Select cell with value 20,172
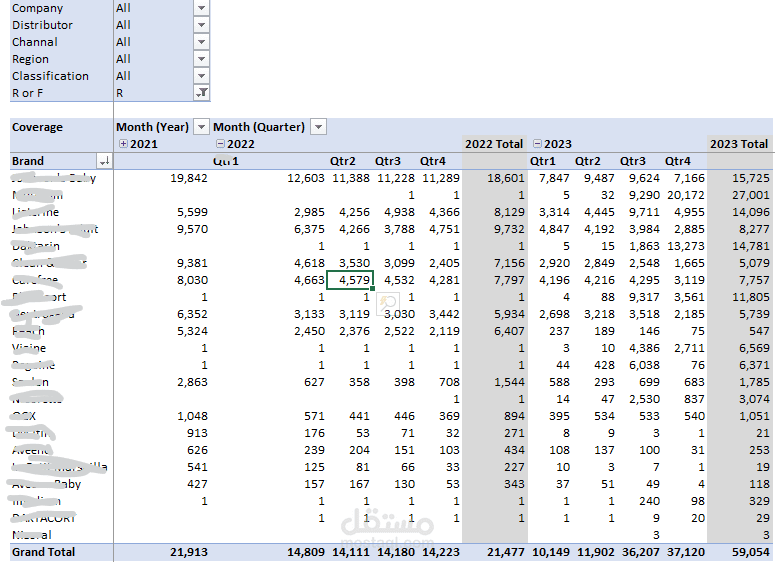 coord(686,195)
